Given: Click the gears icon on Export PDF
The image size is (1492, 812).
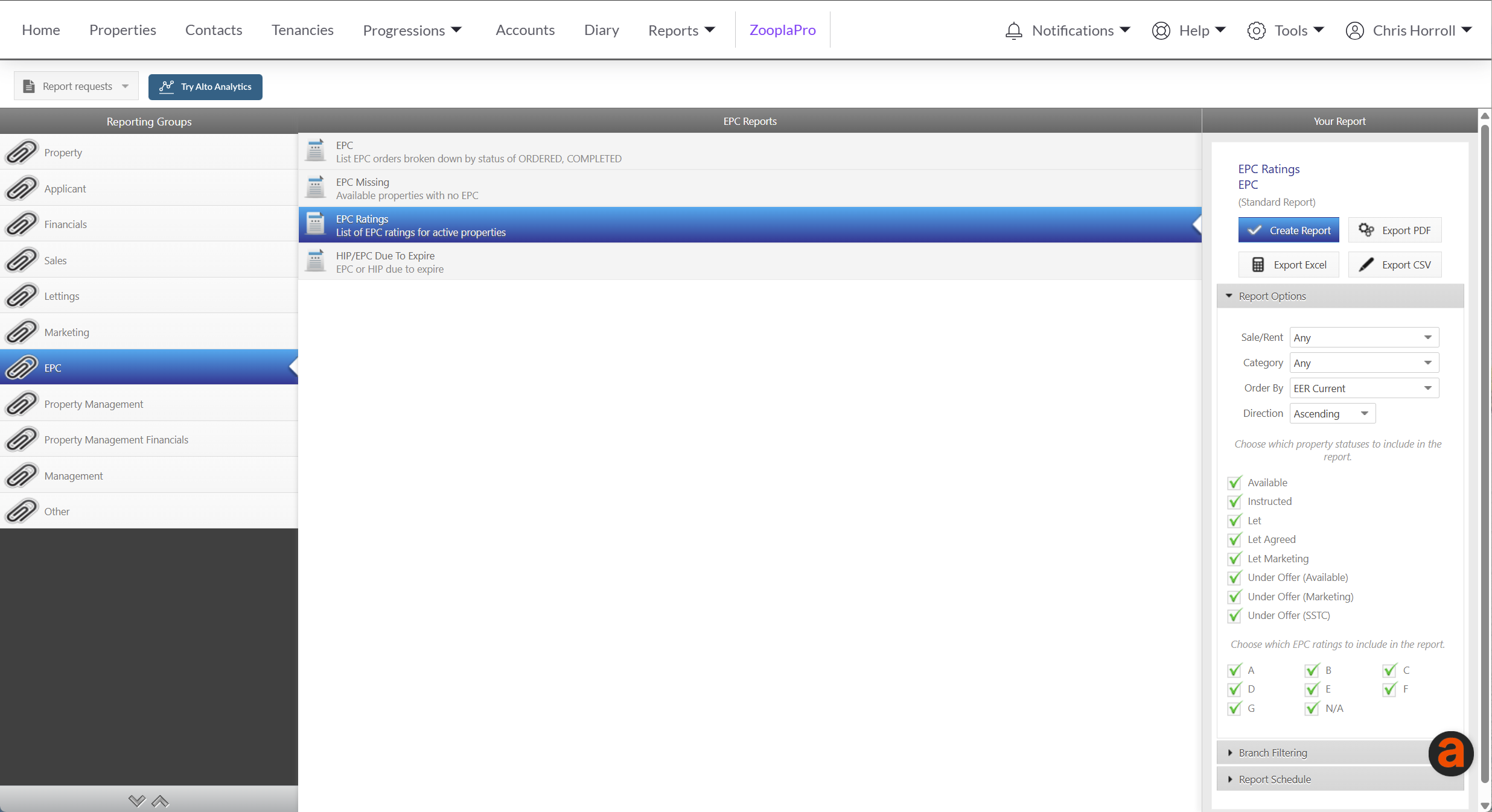Looking at the screenshot, I should pyautogui.click(x=1366, y=230).
